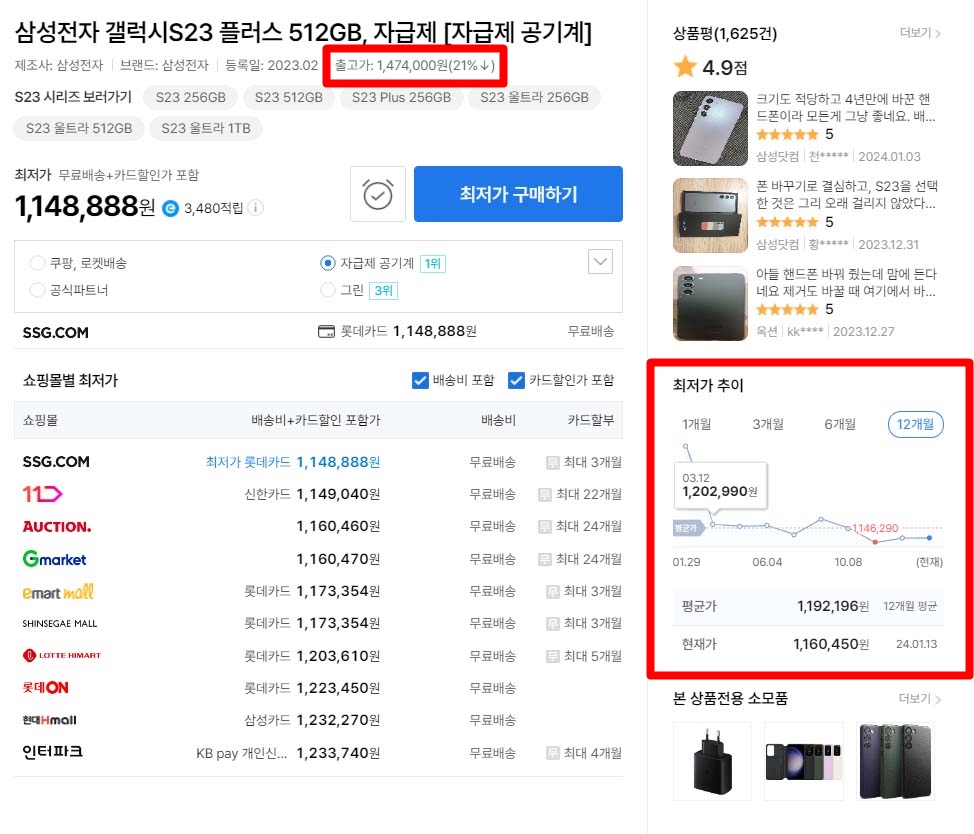Click the info icon beside 3,480 points
The height and width of the screenshot is (834, 974).
255,207
